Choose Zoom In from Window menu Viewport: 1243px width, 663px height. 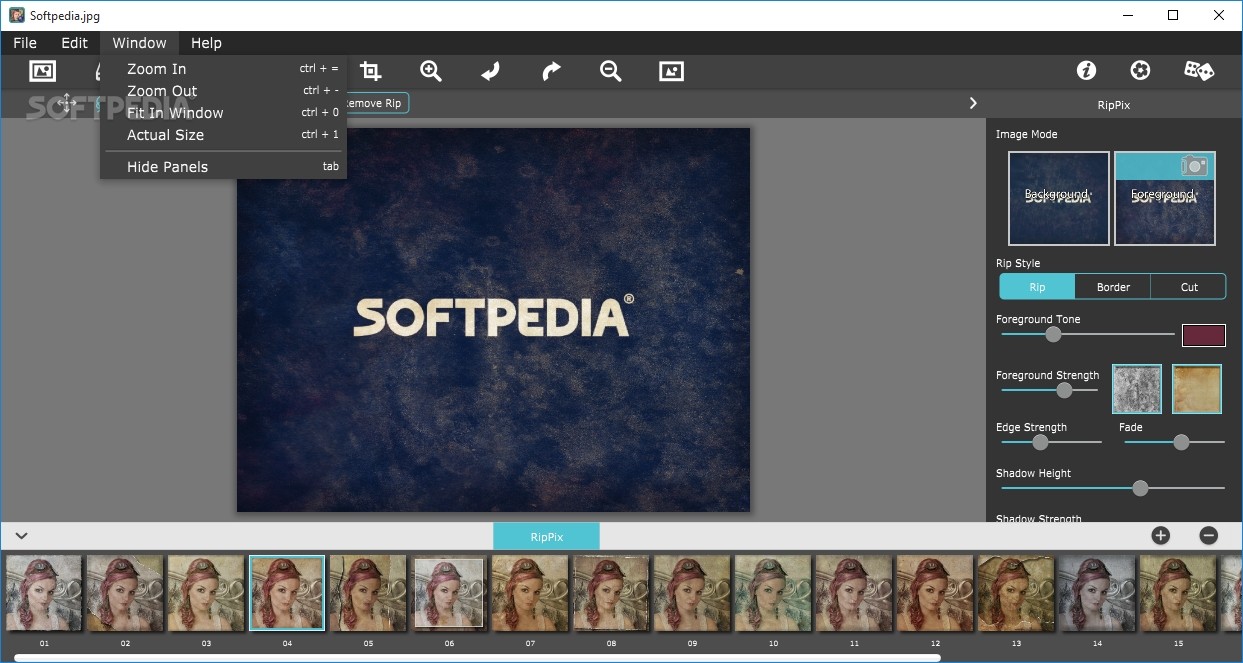[x=223, y=69]
